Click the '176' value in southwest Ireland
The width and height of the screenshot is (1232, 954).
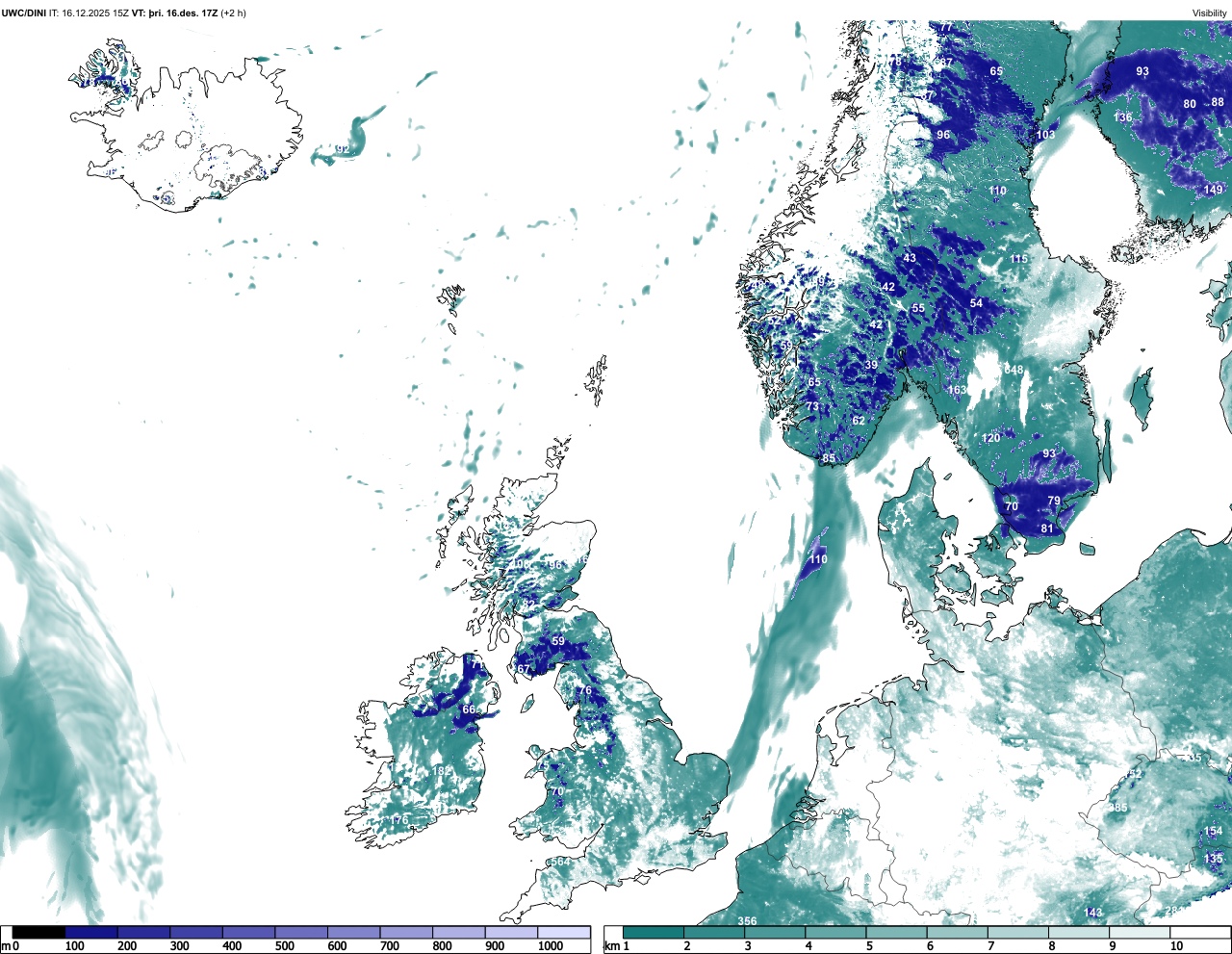click(x=398, y=820)
